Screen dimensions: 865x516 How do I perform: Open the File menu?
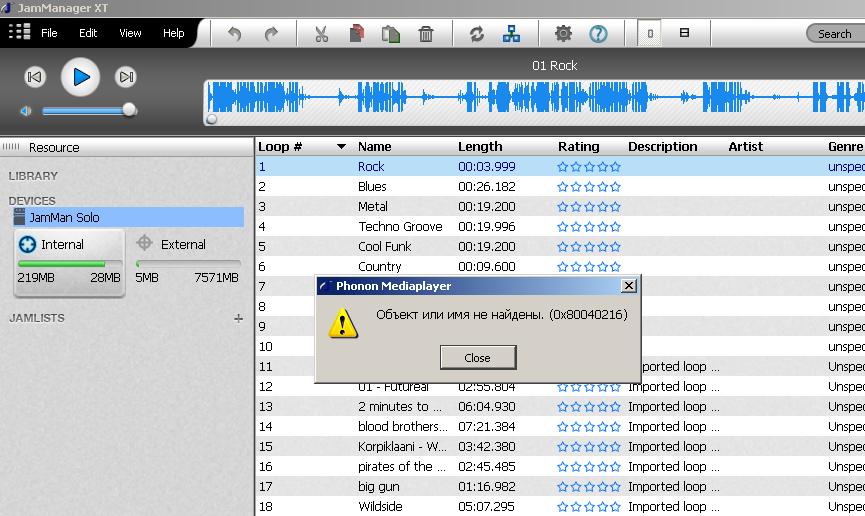pyautogui.click(x=49, y=33)
